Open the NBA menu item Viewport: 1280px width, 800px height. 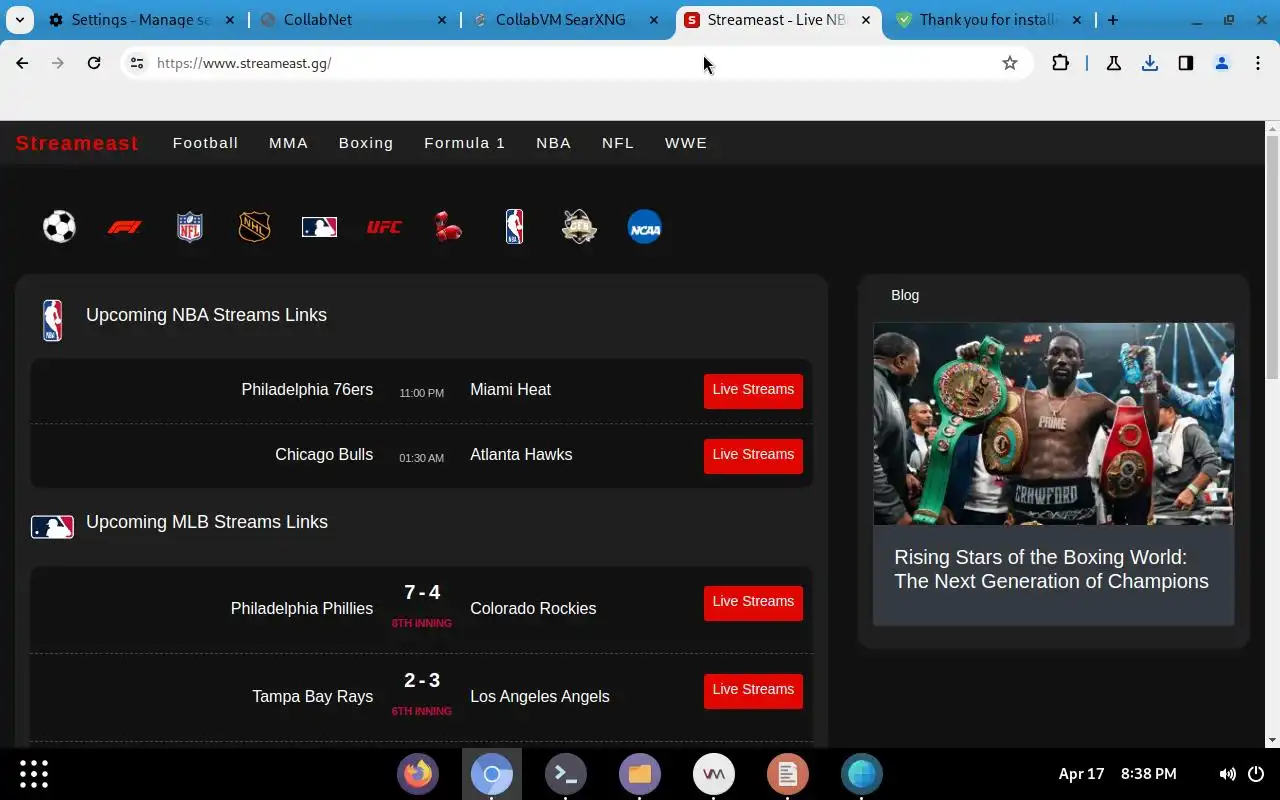pos(553,143)
